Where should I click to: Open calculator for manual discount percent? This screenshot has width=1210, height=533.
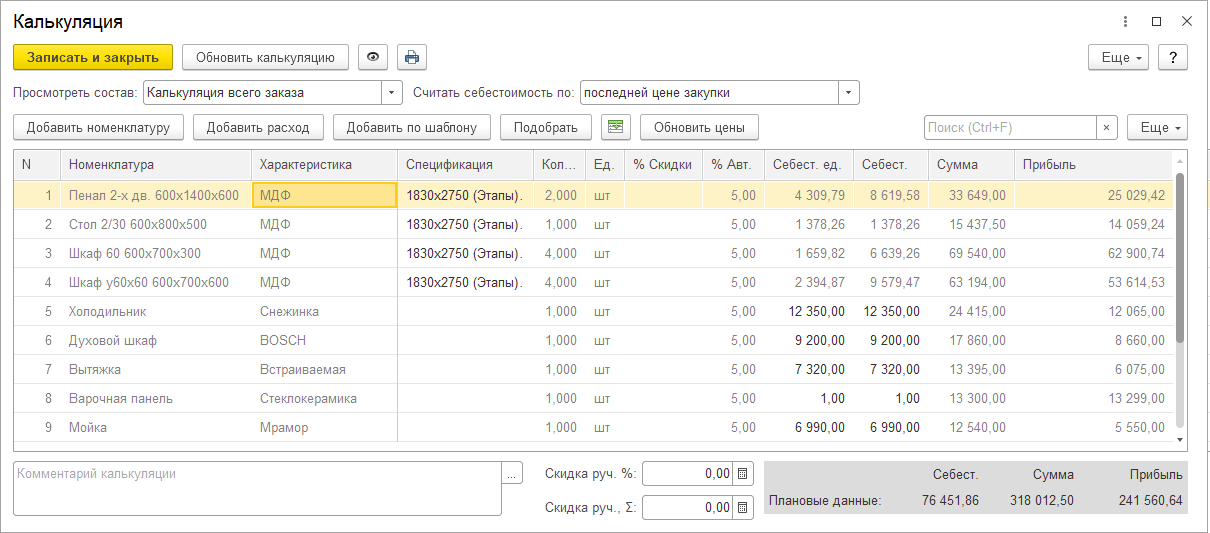(743, 474)
